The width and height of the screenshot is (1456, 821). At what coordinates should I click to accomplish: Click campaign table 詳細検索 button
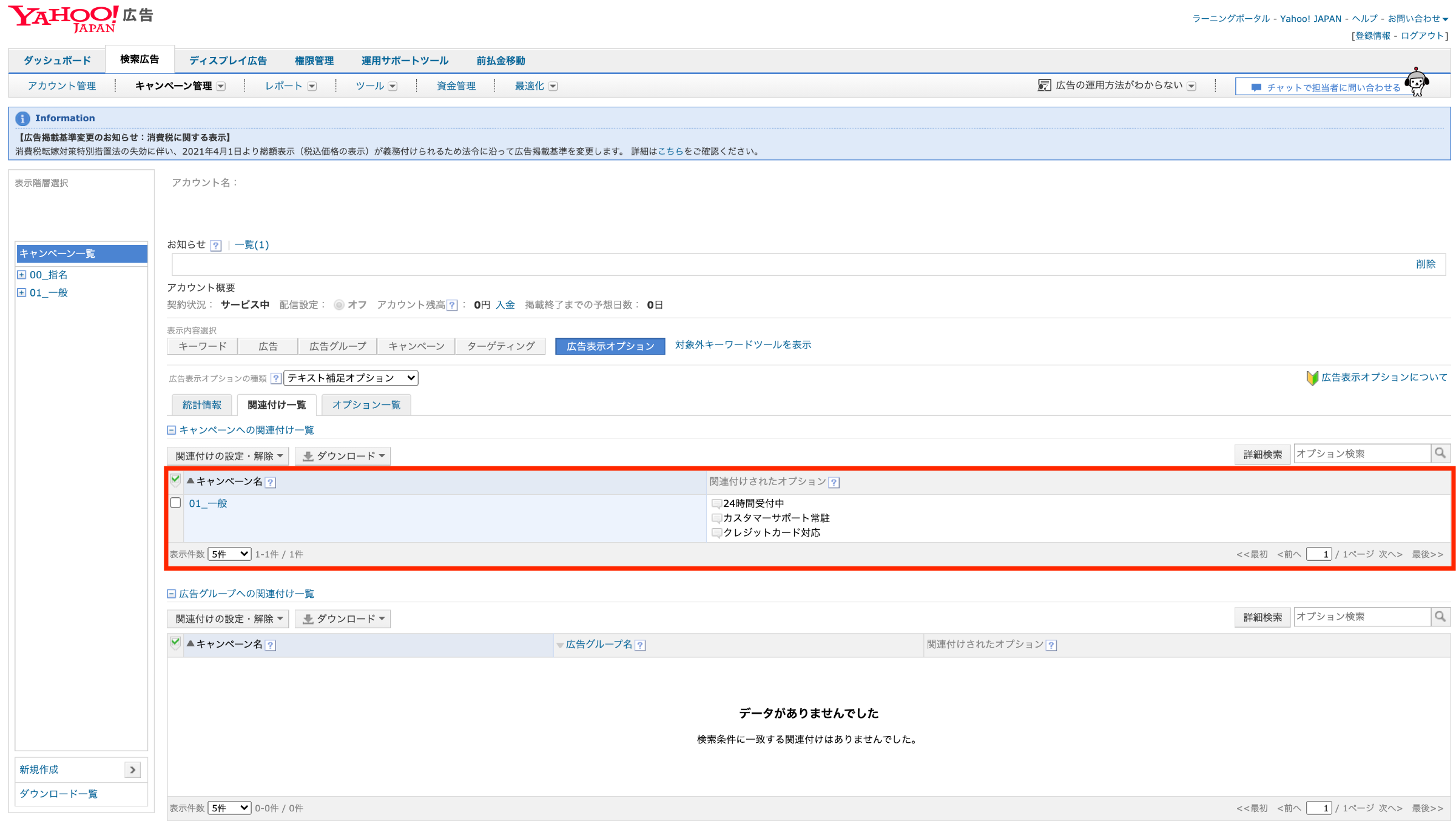[x=1262, y=454]
